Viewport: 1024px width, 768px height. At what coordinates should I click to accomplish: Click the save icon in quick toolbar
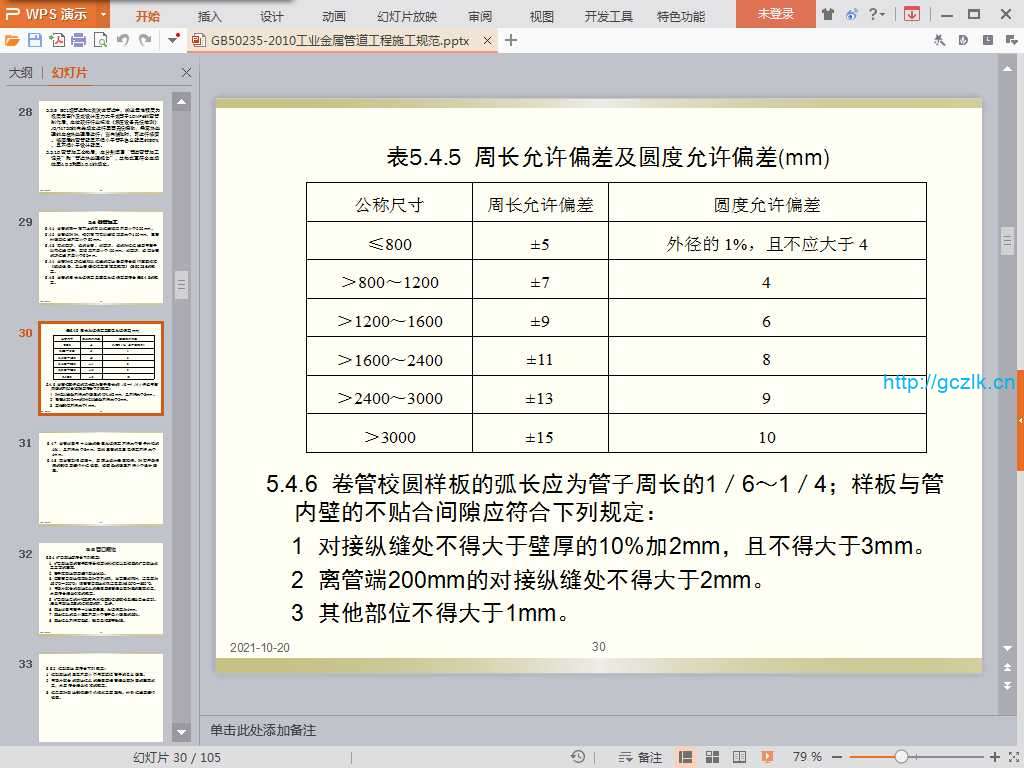pos(35,40)
